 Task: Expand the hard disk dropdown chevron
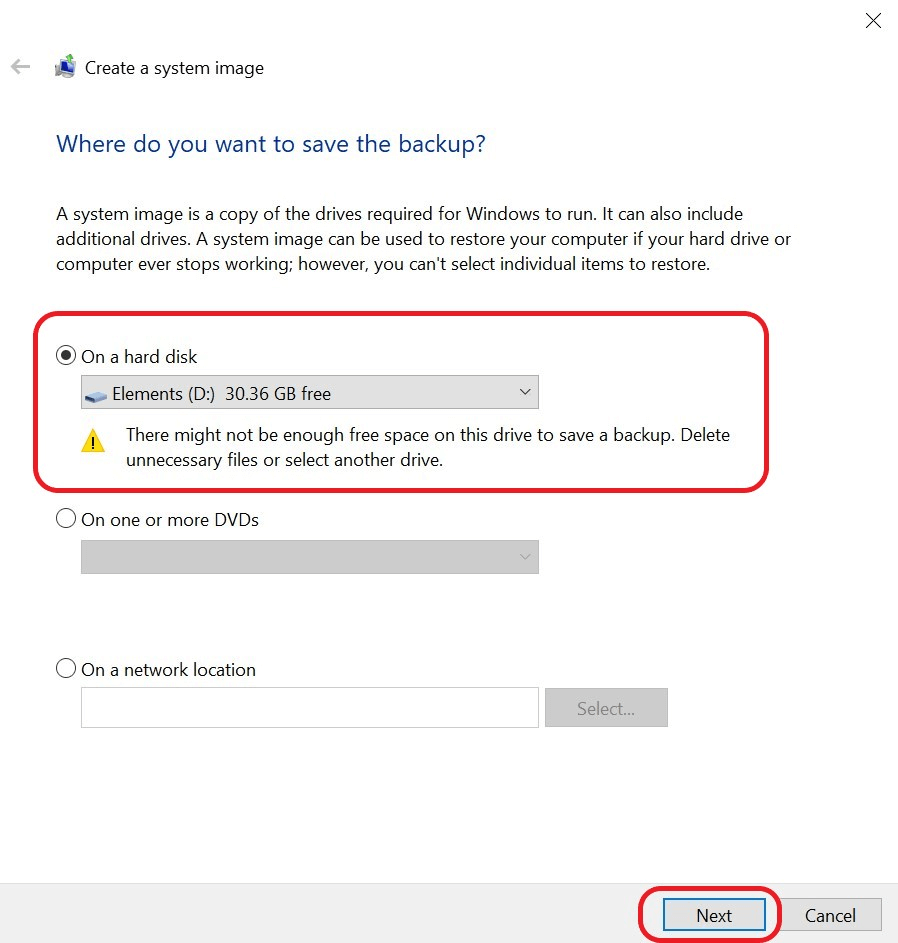click(524, 392)
